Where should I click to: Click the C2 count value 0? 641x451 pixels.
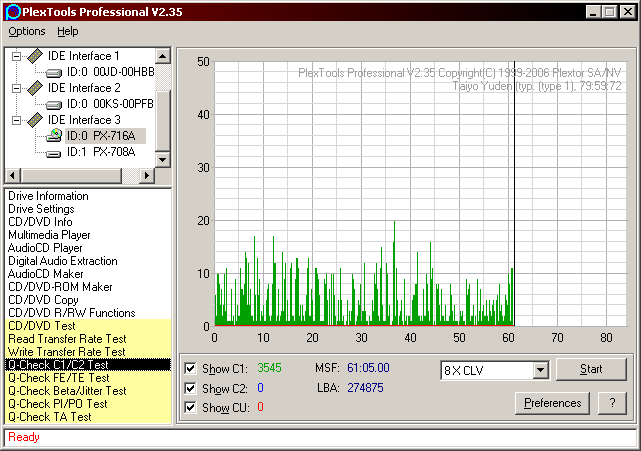[260, 388]
